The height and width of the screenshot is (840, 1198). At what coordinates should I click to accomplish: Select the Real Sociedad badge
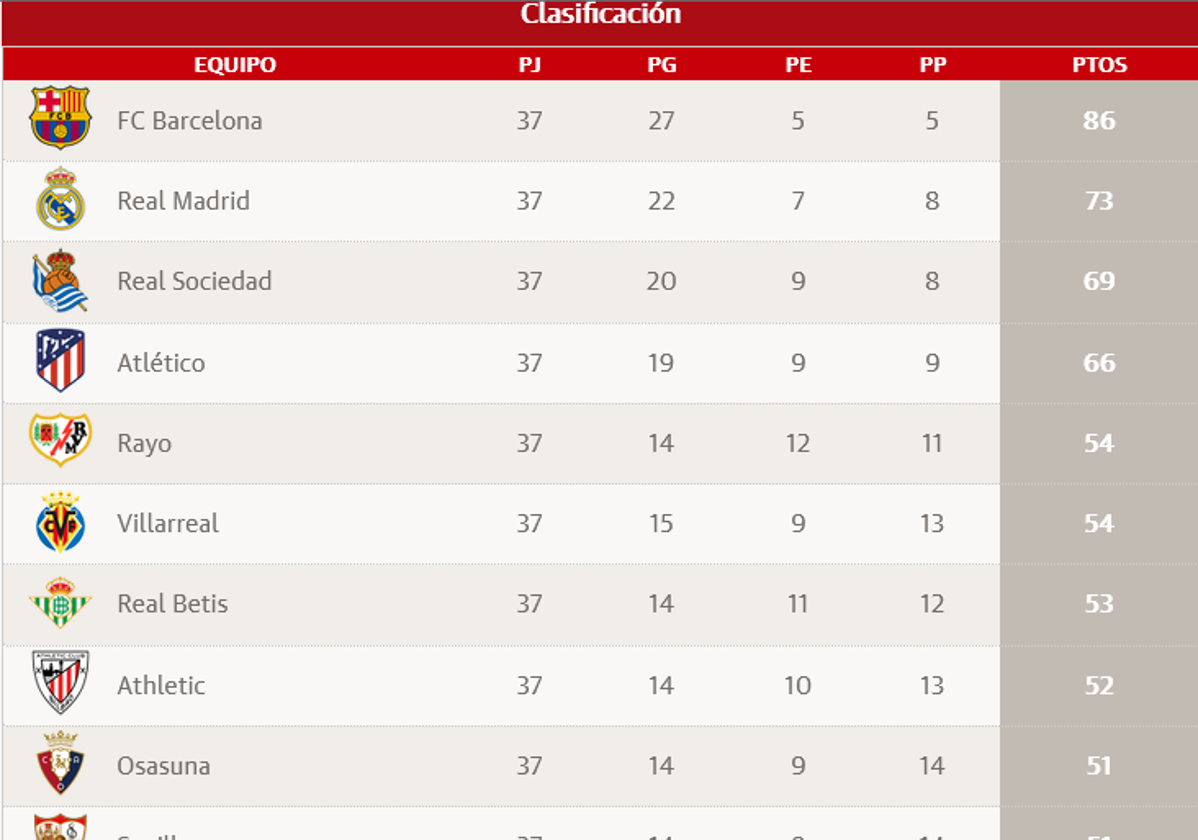(x=60, y=281)
